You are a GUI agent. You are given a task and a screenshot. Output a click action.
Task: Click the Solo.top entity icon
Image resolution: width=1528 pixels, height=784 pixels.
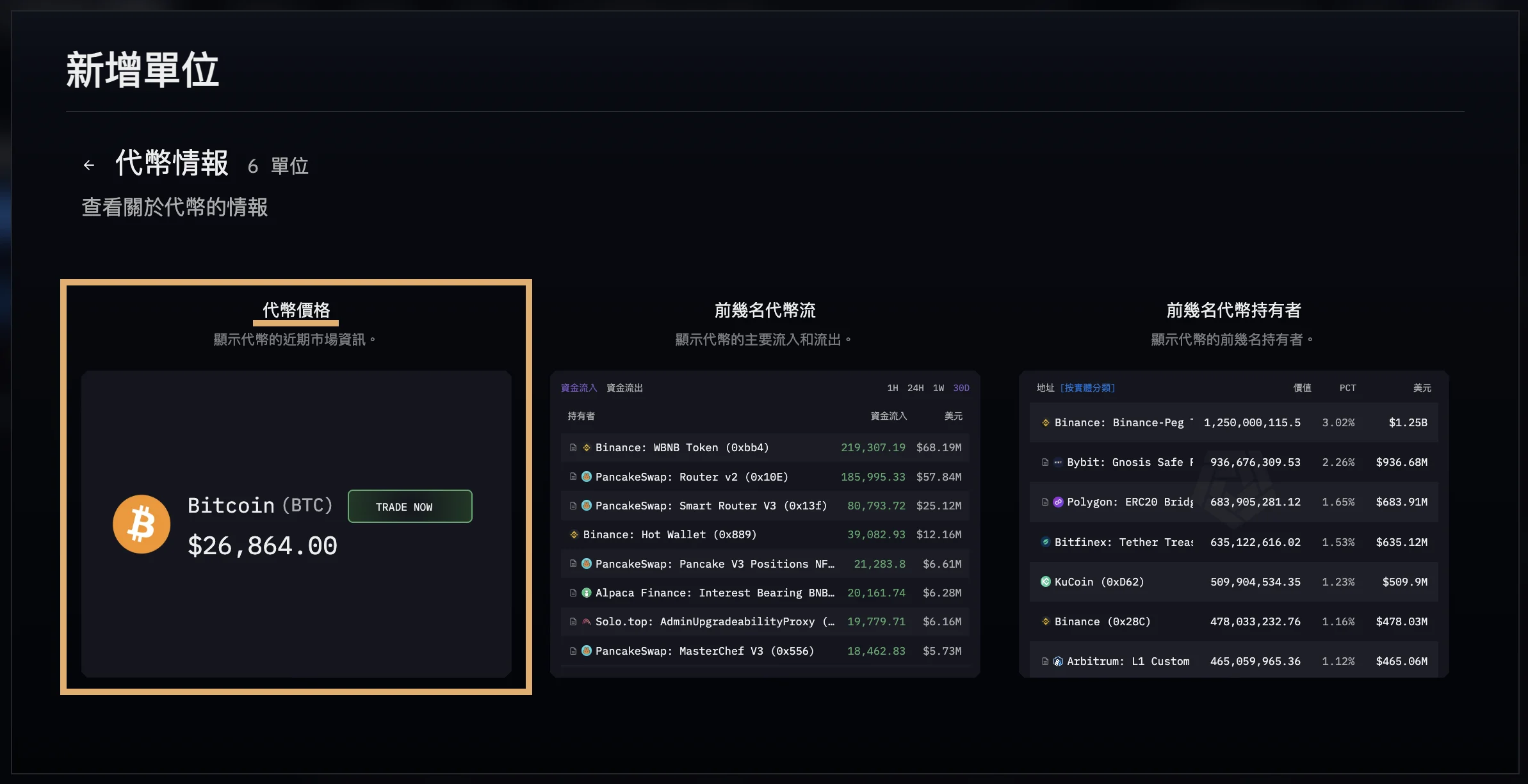click(587, 621)
